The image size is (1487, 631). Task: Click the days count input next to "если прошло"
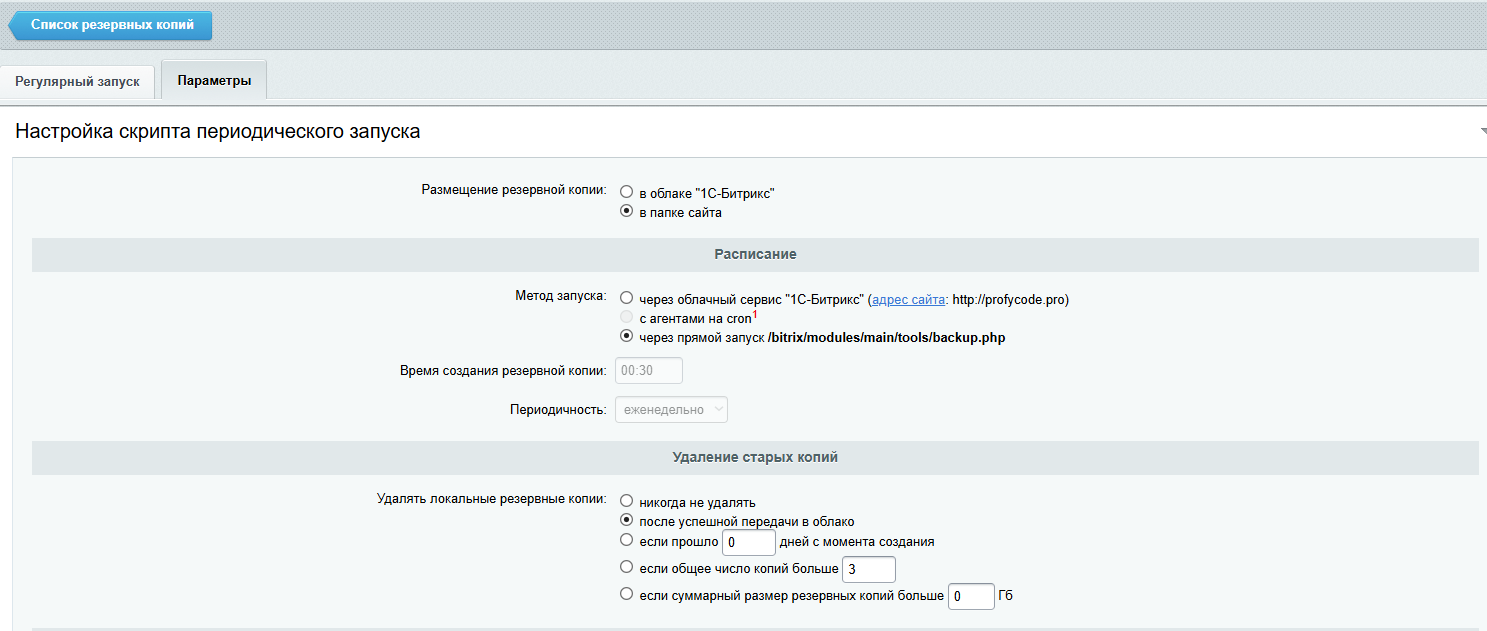click(x=748, y=541)
